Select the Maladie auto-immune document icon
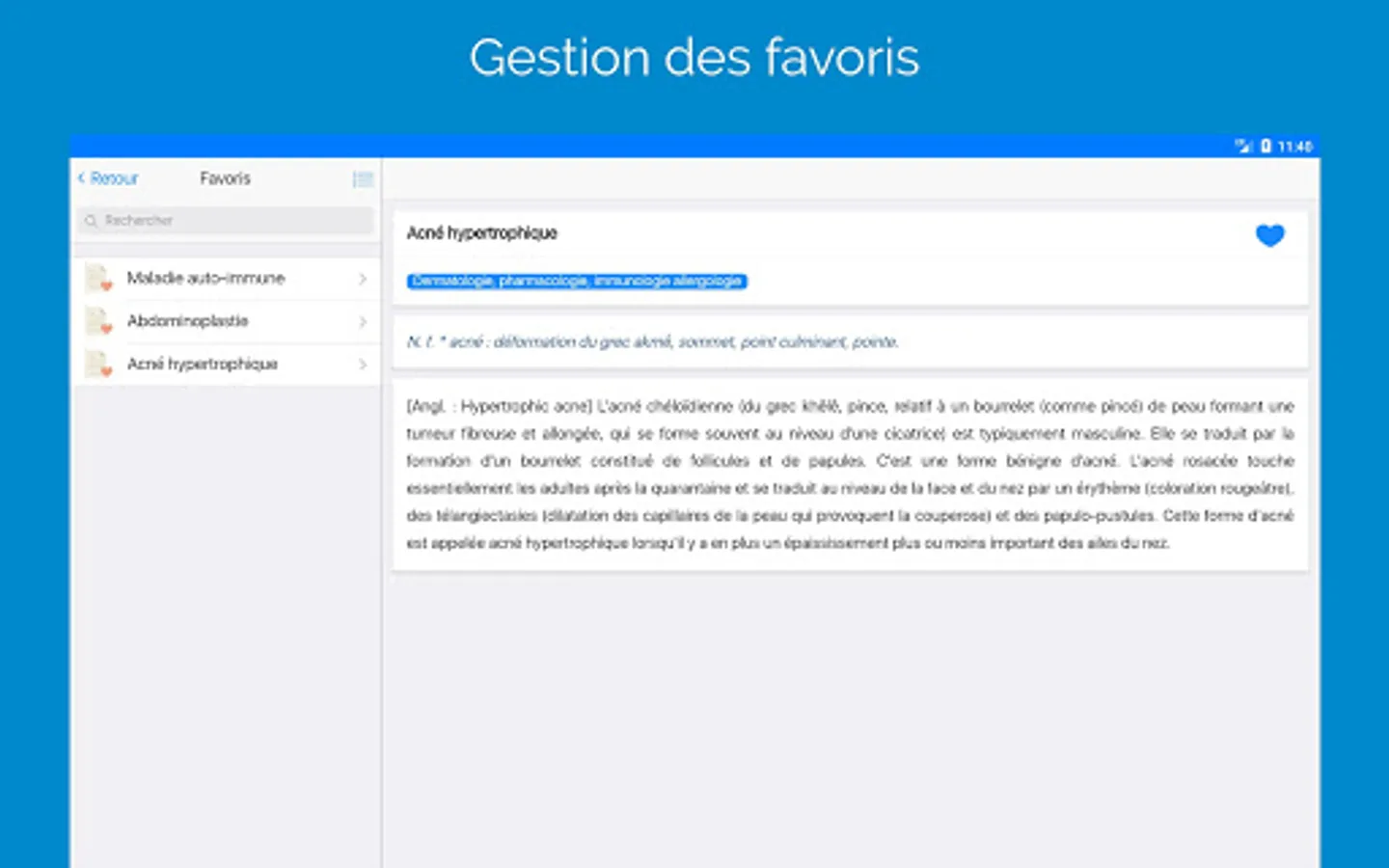1389x868 pixels. click(x=98, y=279)
